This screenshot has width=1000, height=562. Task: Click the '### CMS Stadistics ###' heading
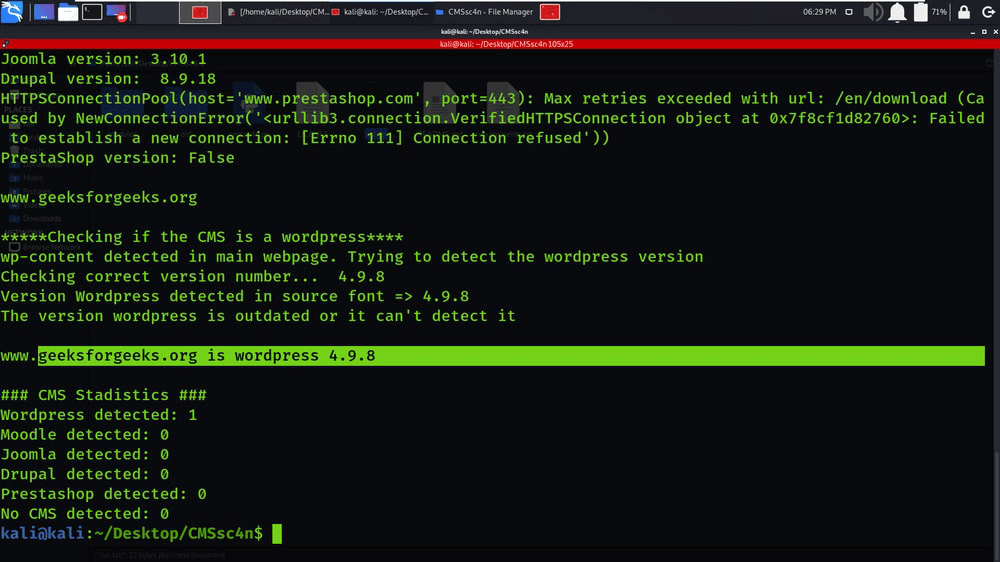(103, 396)
